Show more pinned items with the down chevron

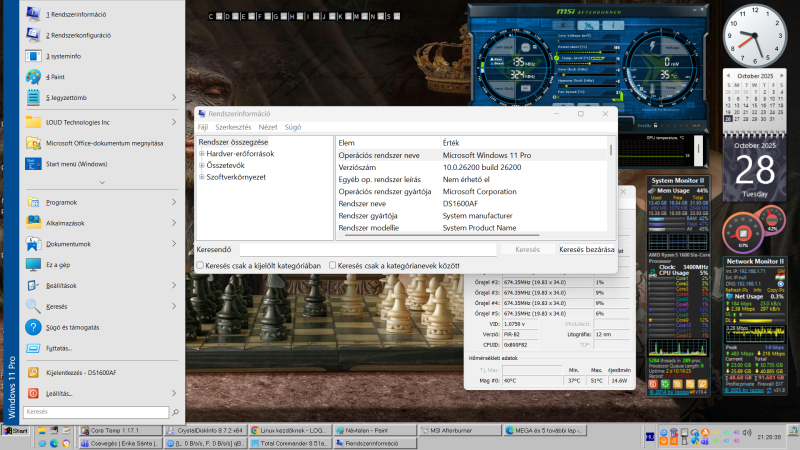[102, 182]
